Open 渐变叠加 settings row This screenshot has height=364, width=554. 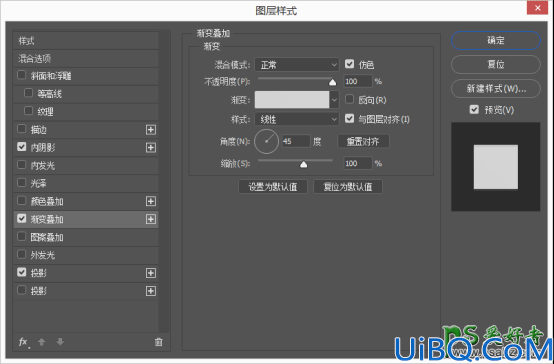pos(86,219)
